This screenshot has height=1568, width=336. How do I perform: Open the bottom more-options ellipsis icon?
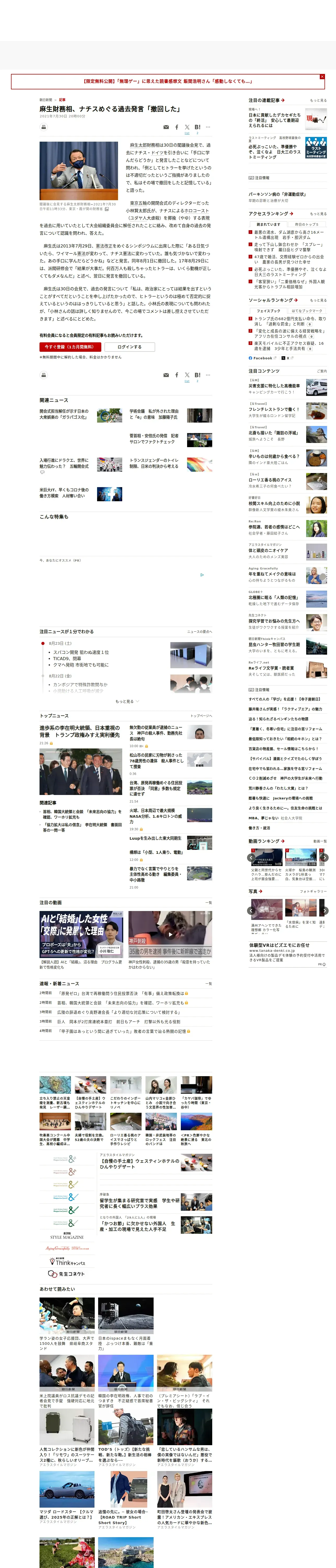208,375
